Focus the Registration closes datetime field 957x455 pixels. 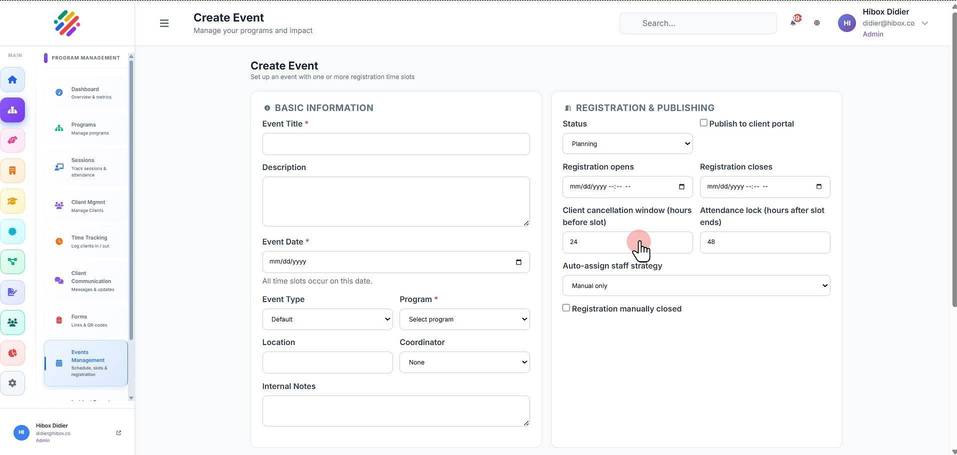pos(765,187)
